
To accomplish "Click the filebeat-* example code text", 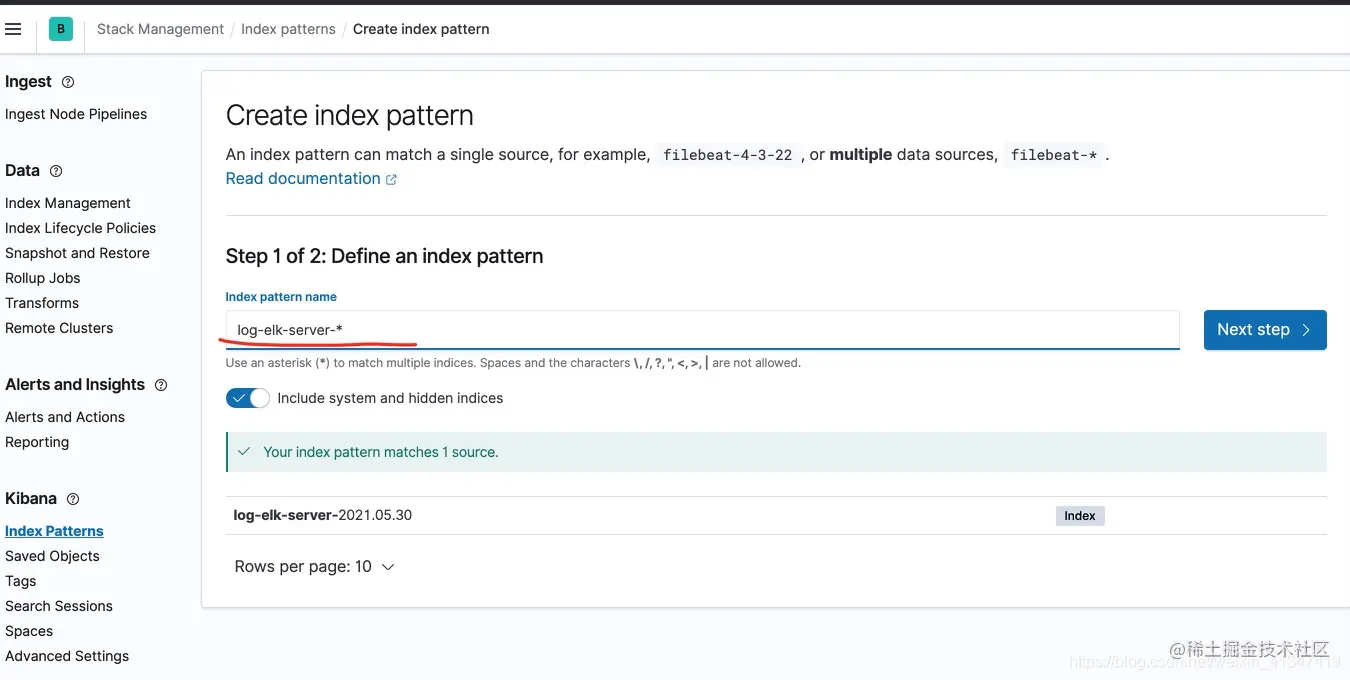I will [1054, 155].
